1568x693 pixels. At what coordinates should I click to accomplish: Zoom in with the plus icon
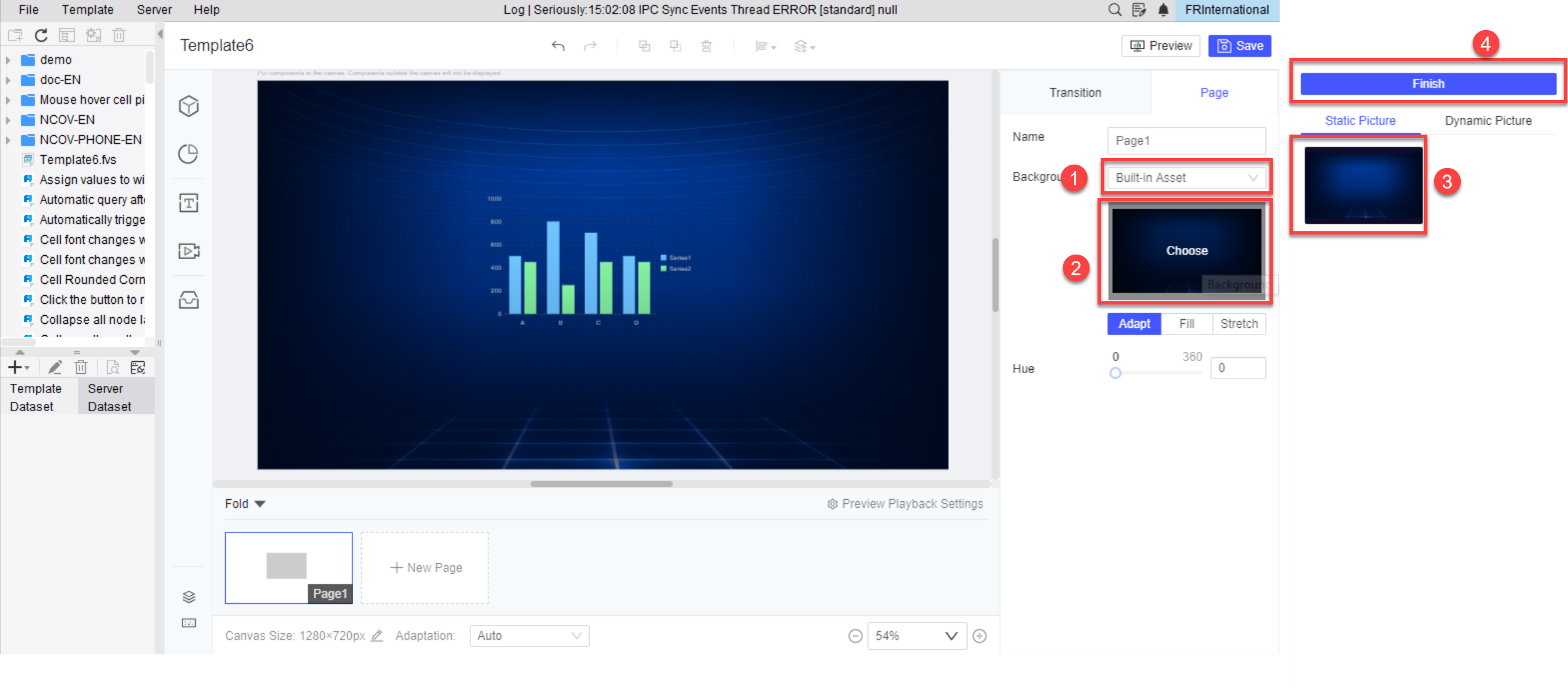[980, 636]
